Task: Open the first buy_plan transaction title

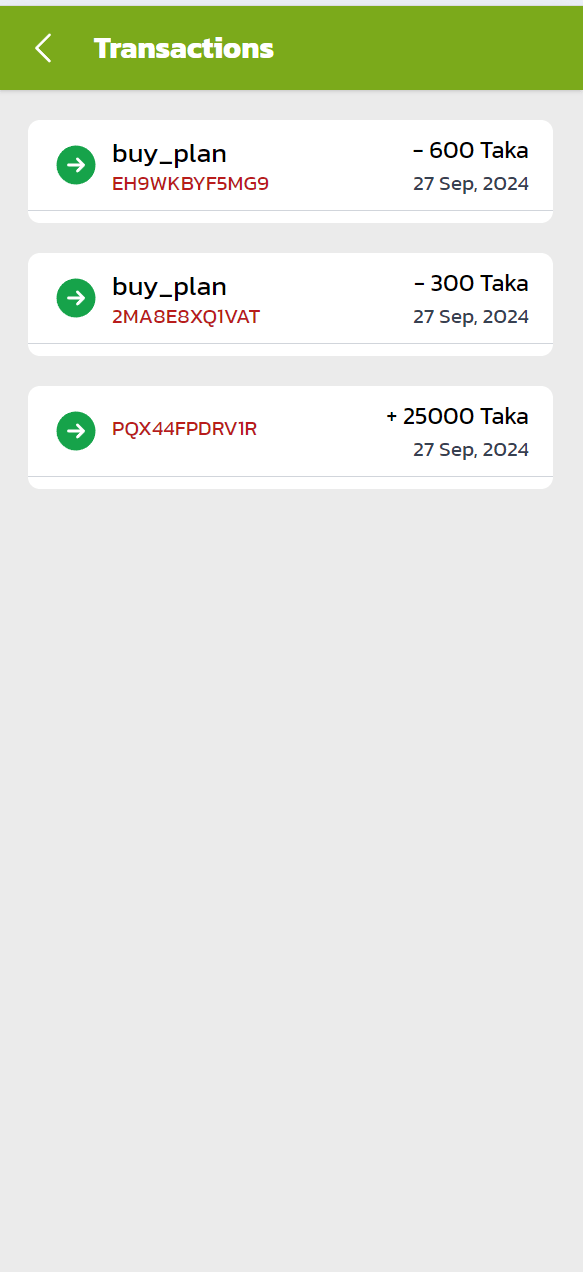Action: click(169, 154)
